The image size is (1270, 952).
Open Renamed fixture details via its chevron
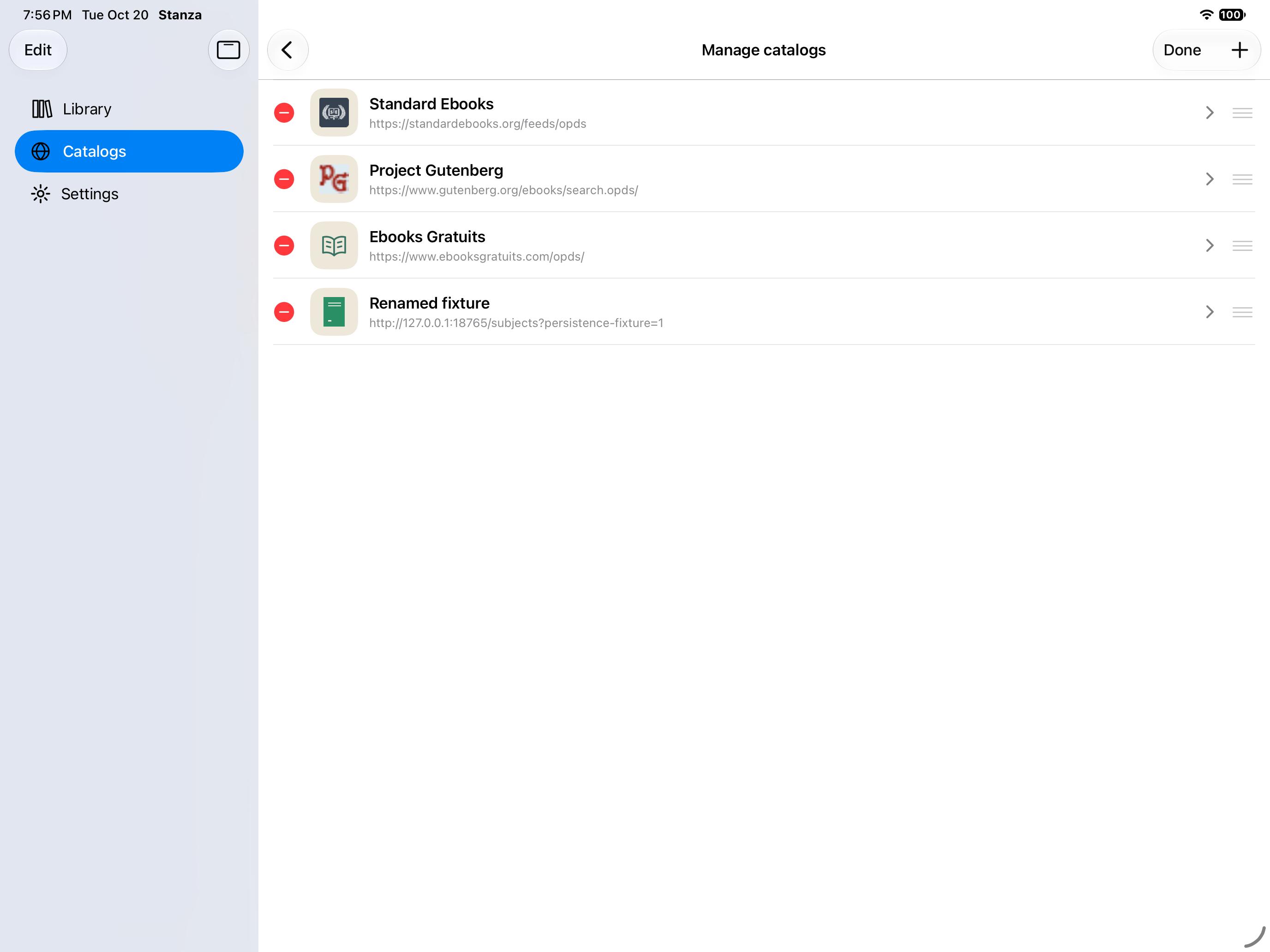coord(1209,312)
